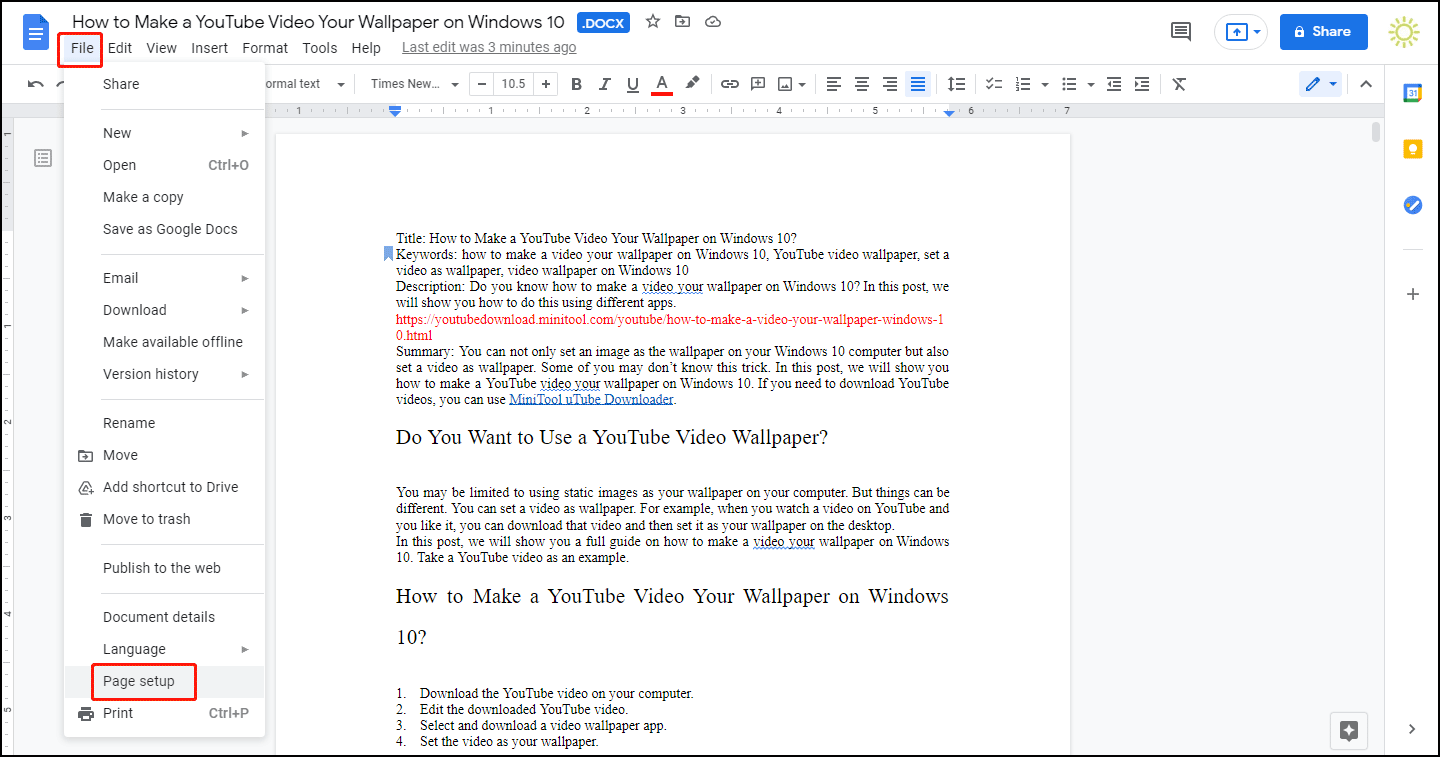
Task: Insert a link from toolbar
Action: point(730,84)
